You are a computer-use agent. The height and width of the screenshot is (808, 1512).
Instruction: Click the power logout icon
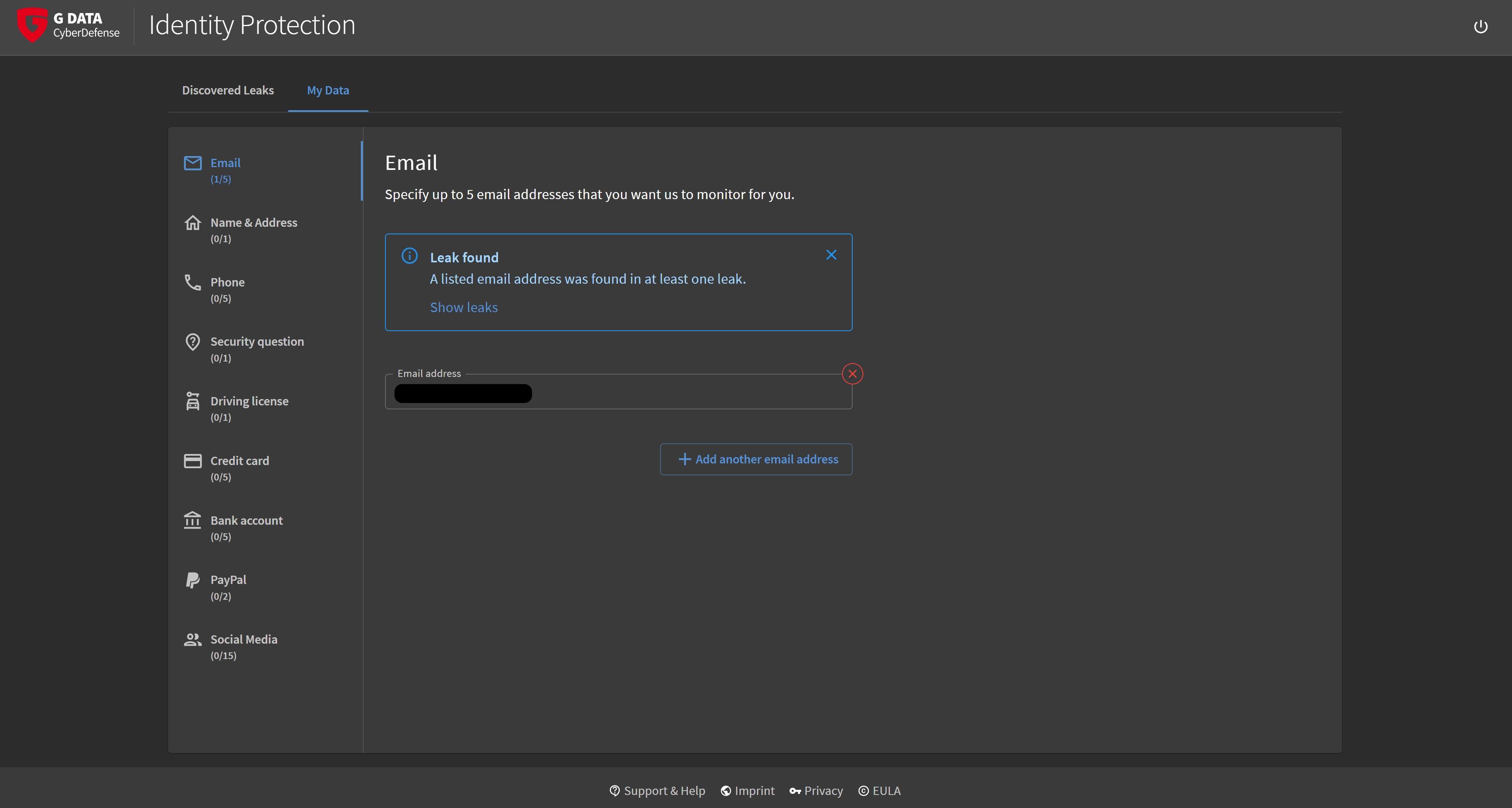[x=1480, y=26]
